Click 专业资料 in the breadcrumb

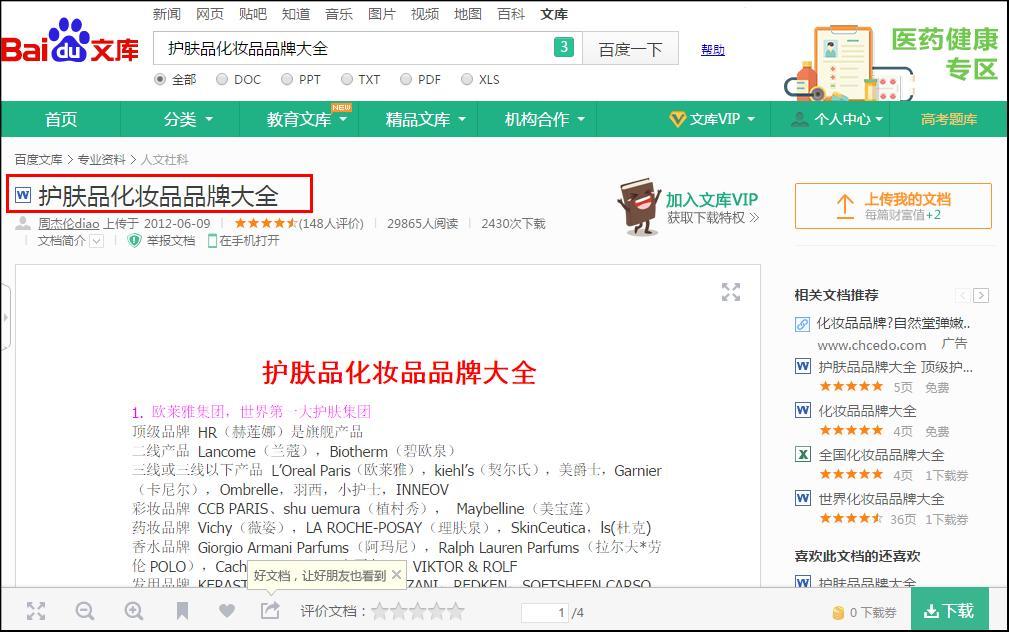[102, 159]
